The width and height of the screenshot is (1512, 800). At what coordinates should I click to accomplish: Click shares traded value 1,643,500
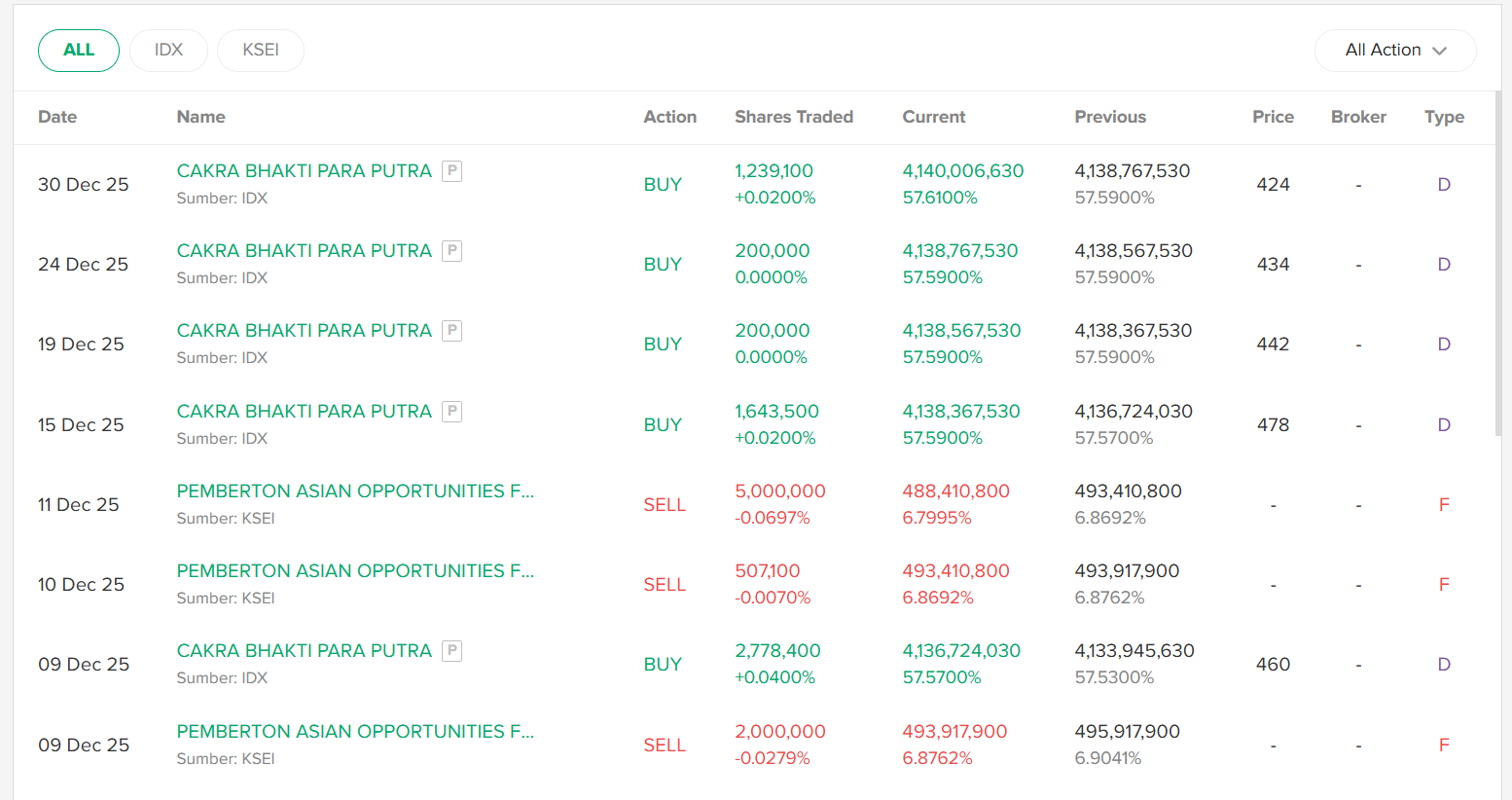777,412
